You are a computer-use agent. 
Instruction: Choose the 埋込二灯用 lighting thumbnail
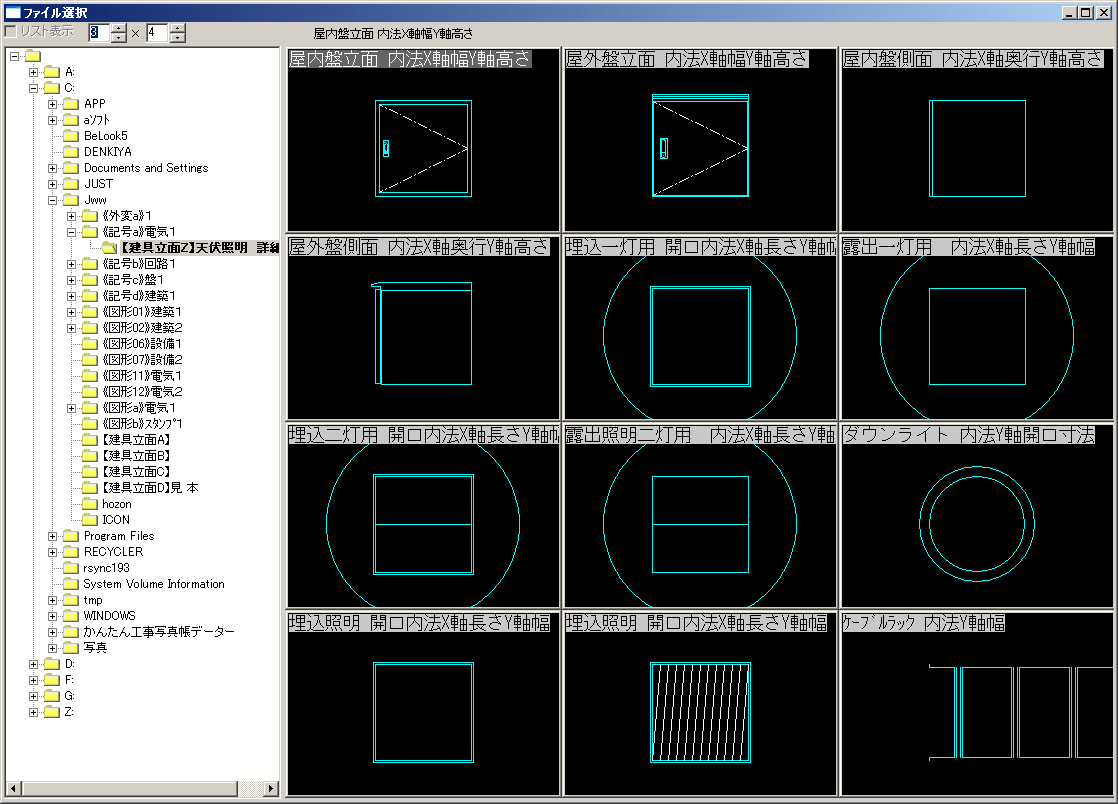[x=423, y=516]
